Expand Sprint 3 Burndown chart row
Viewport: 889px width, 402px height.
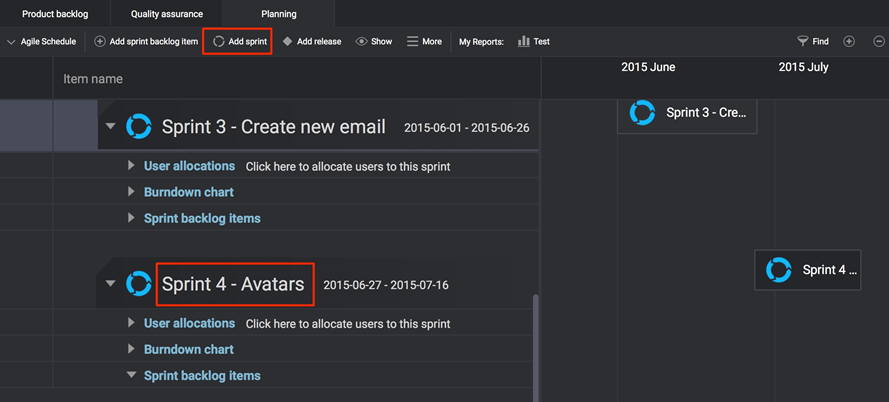(131, 192)
